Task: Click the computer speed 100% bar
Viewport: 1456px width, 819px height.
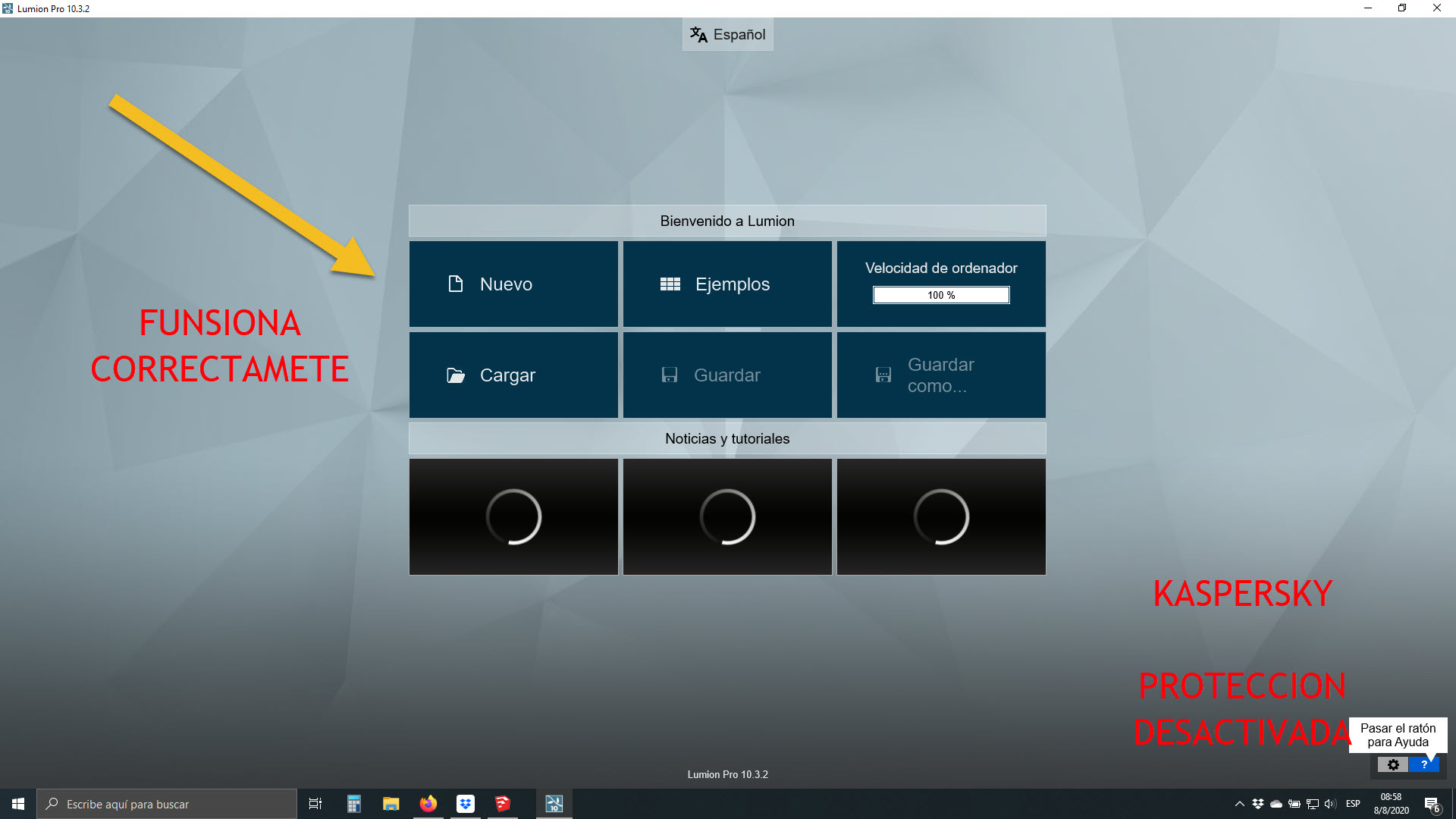Action: pyautogui.click(x=941, y=295)
